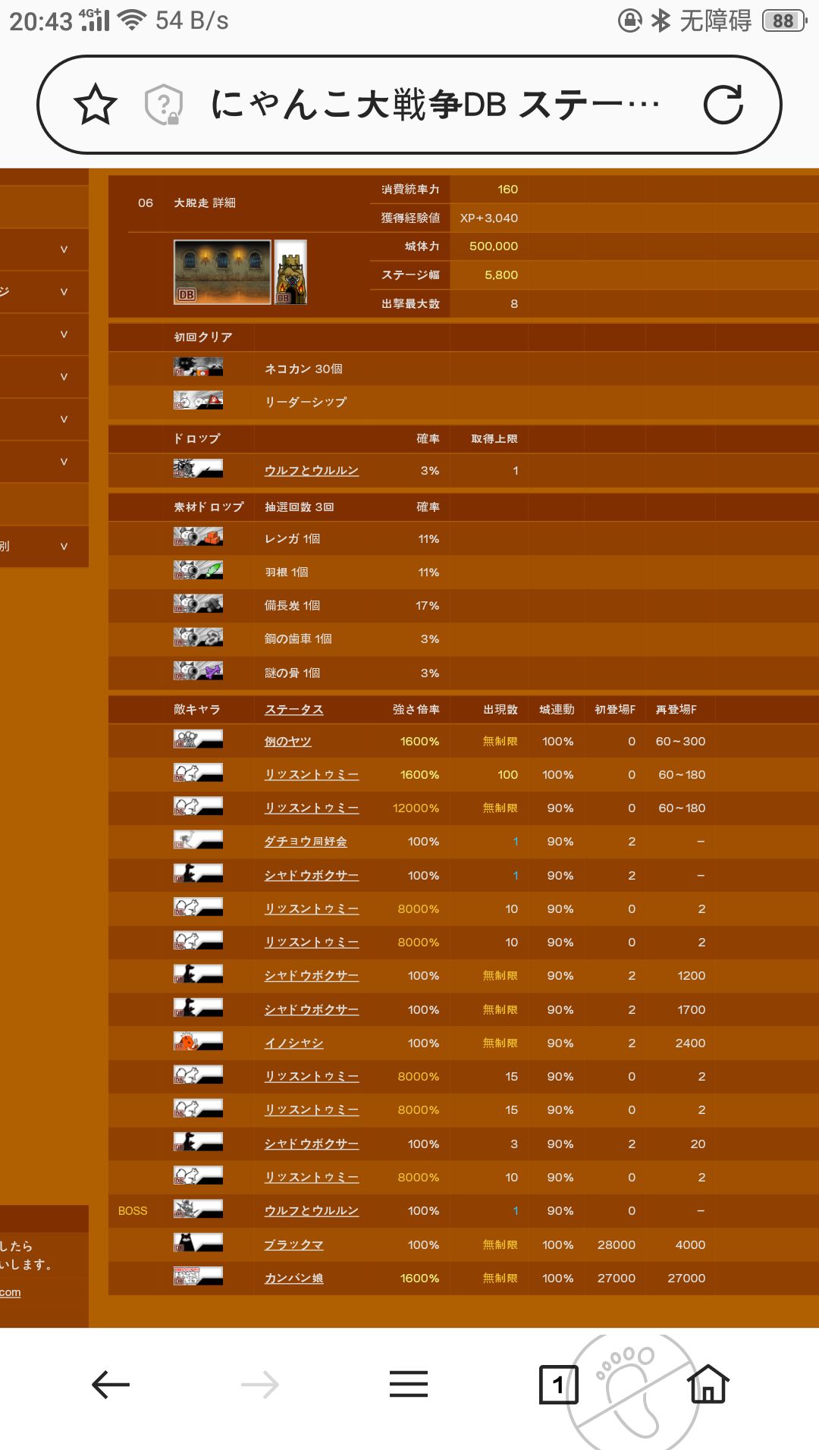Image resolution: width=819 pixels, height=1456 pixels.
Task: Open the tab switcher showing 1
Action: point(558,1385)
